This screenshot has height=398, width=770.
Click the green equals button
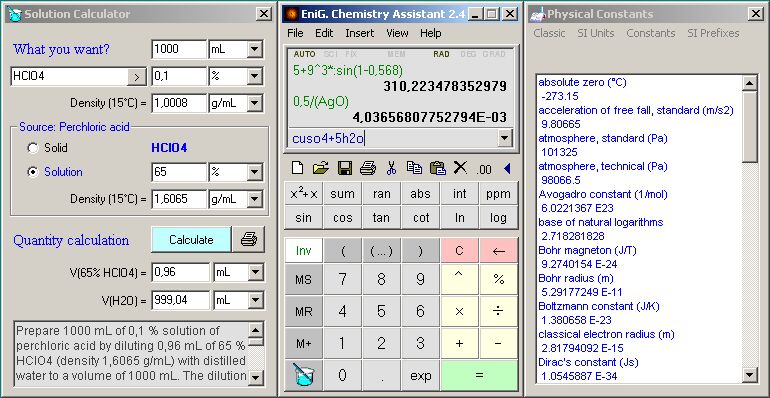(x=479, y=375)
